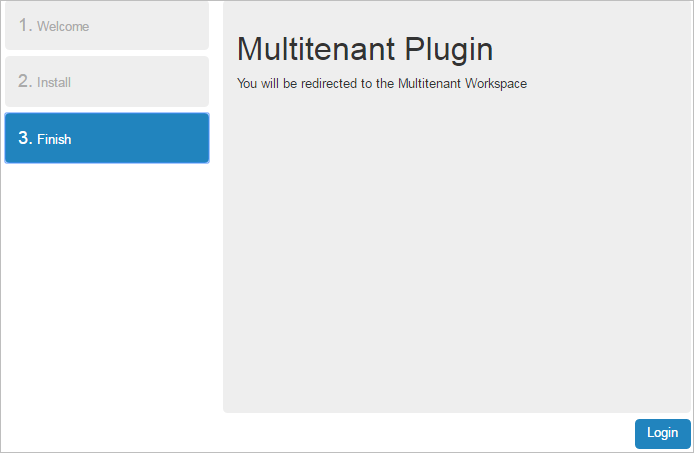Click the word Plugin in the title
Viewport: 694px width, 453px height.
click(x=449, y=49)
